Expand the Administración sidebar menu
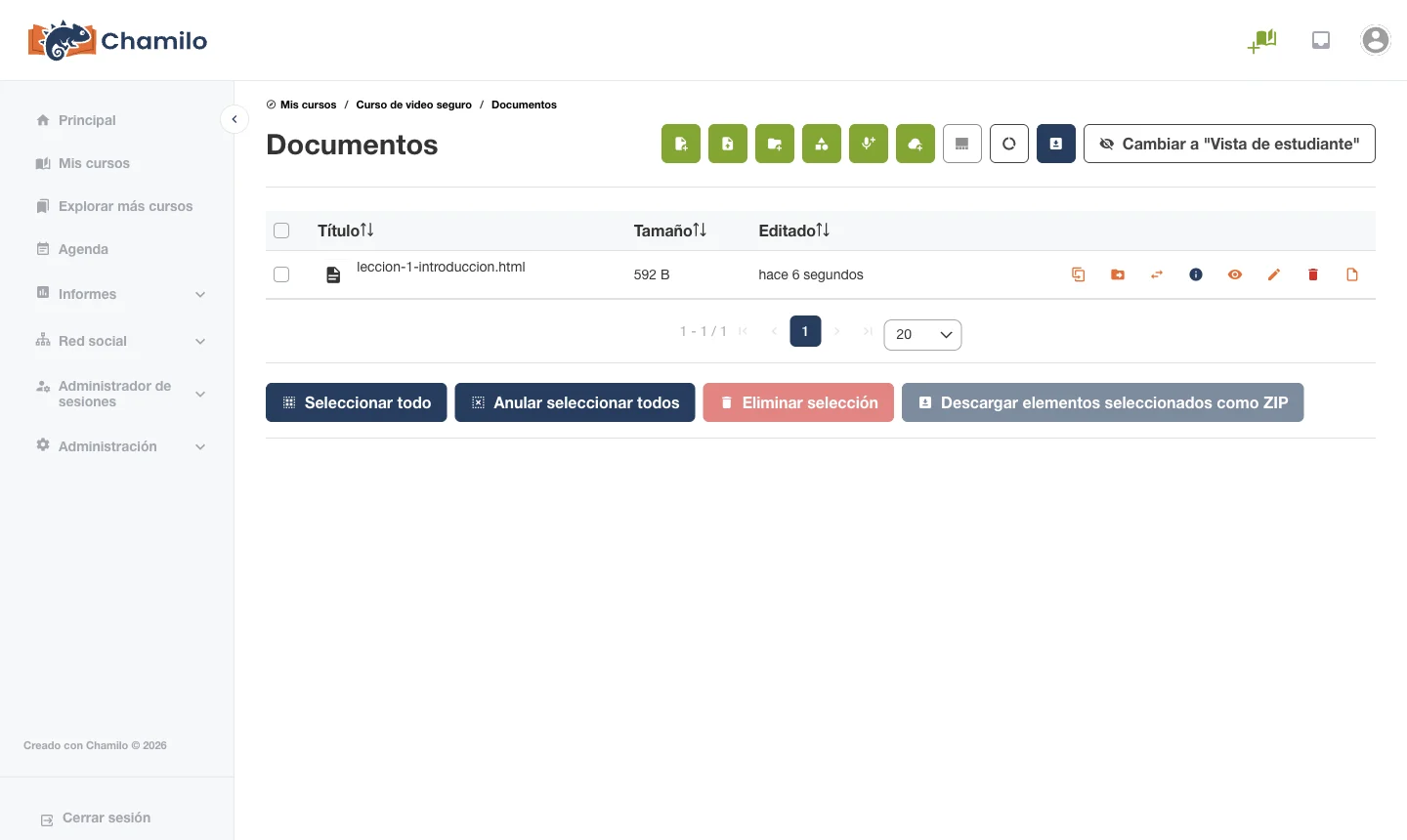 click(121, 446)
